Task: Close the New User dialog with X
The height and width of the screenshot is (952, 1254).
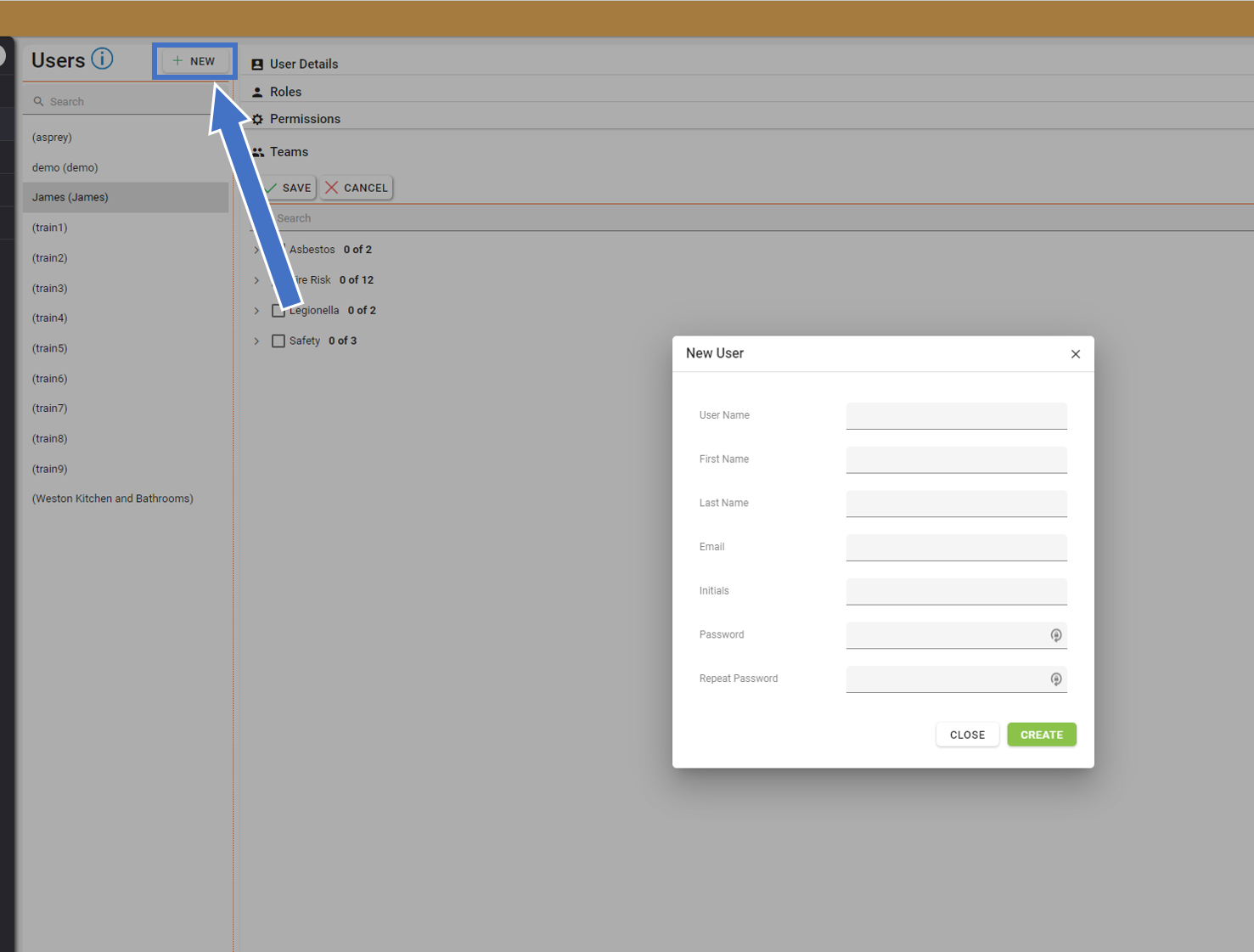Action: [x=1075, y=354]
